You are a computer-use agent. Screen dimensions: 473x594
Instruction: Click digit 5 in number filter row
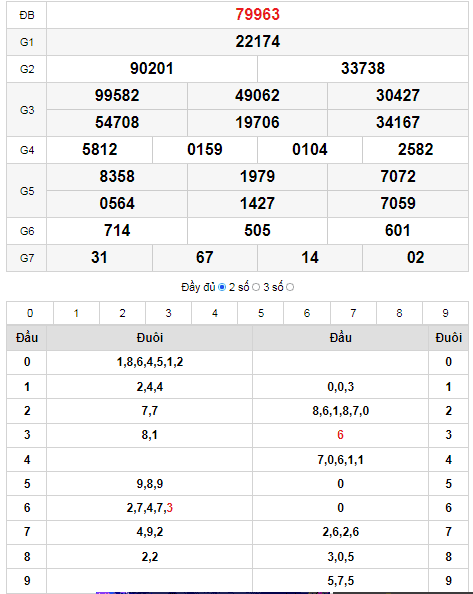point(261,313)
